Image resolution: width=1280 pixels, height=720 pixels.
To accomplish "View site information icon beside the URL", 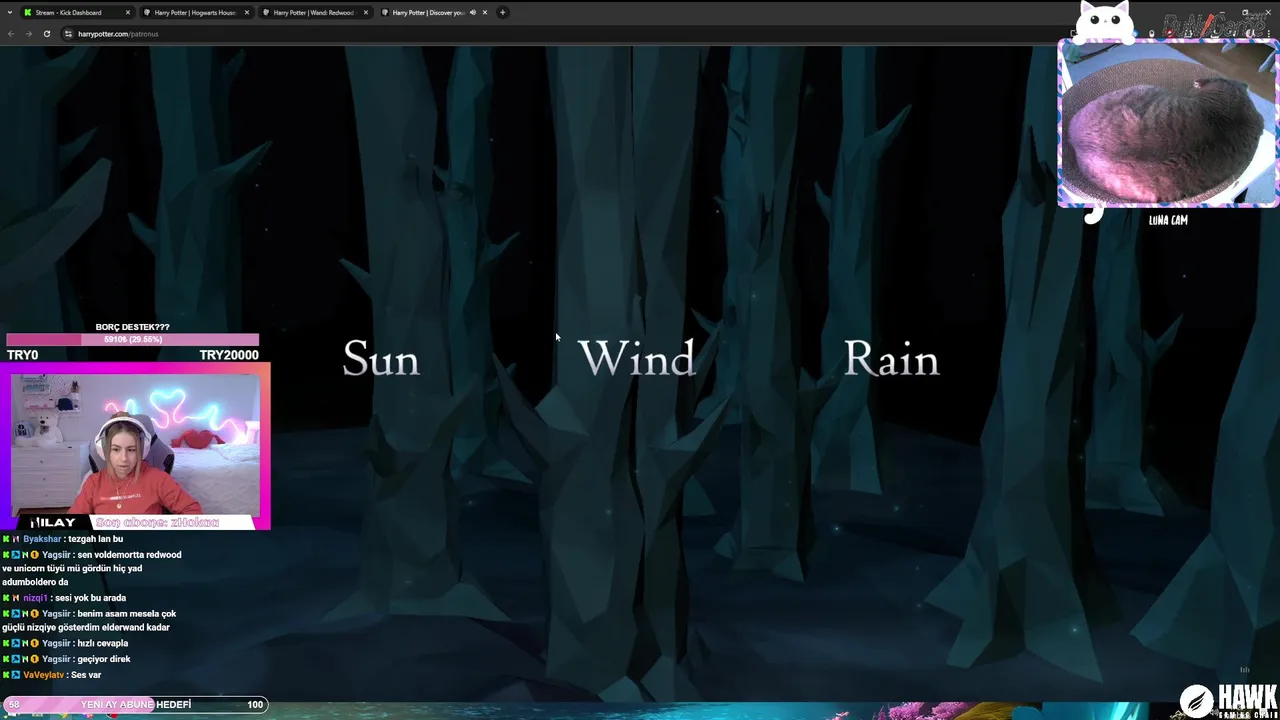I will point(68,34).
